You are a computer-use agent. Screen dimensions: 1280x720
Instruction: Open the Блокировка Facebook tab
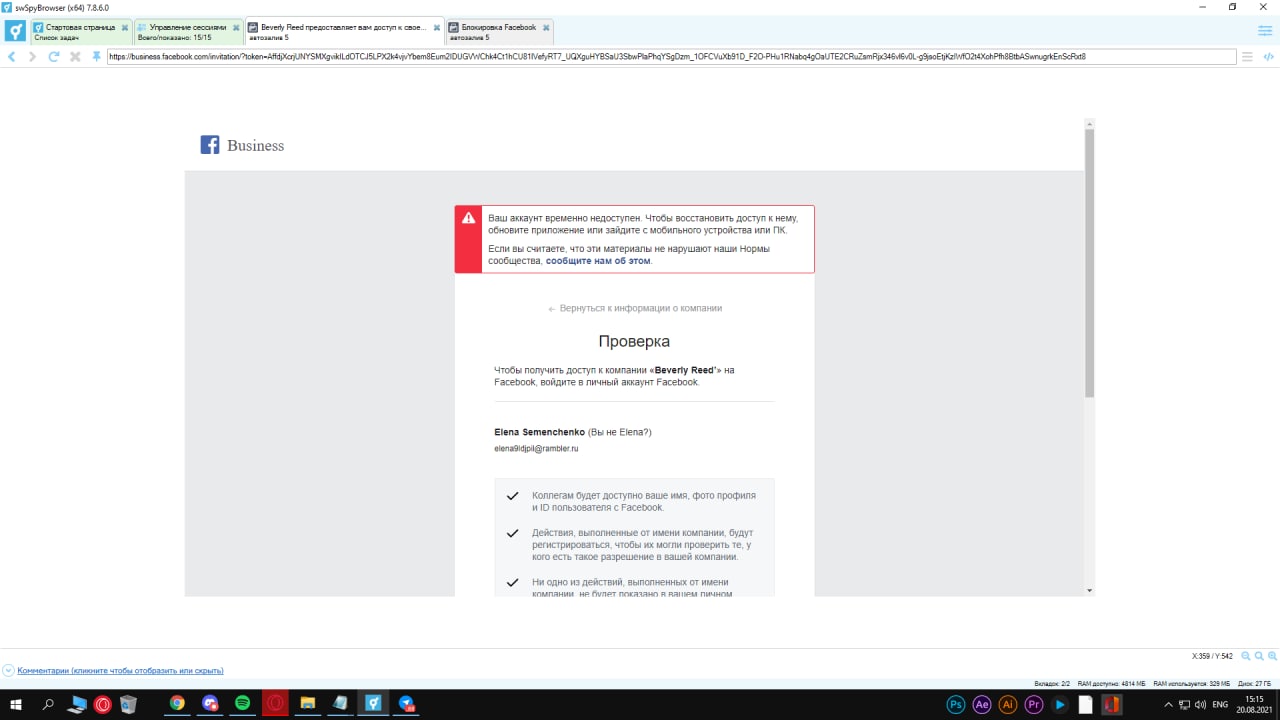(498, 32)
